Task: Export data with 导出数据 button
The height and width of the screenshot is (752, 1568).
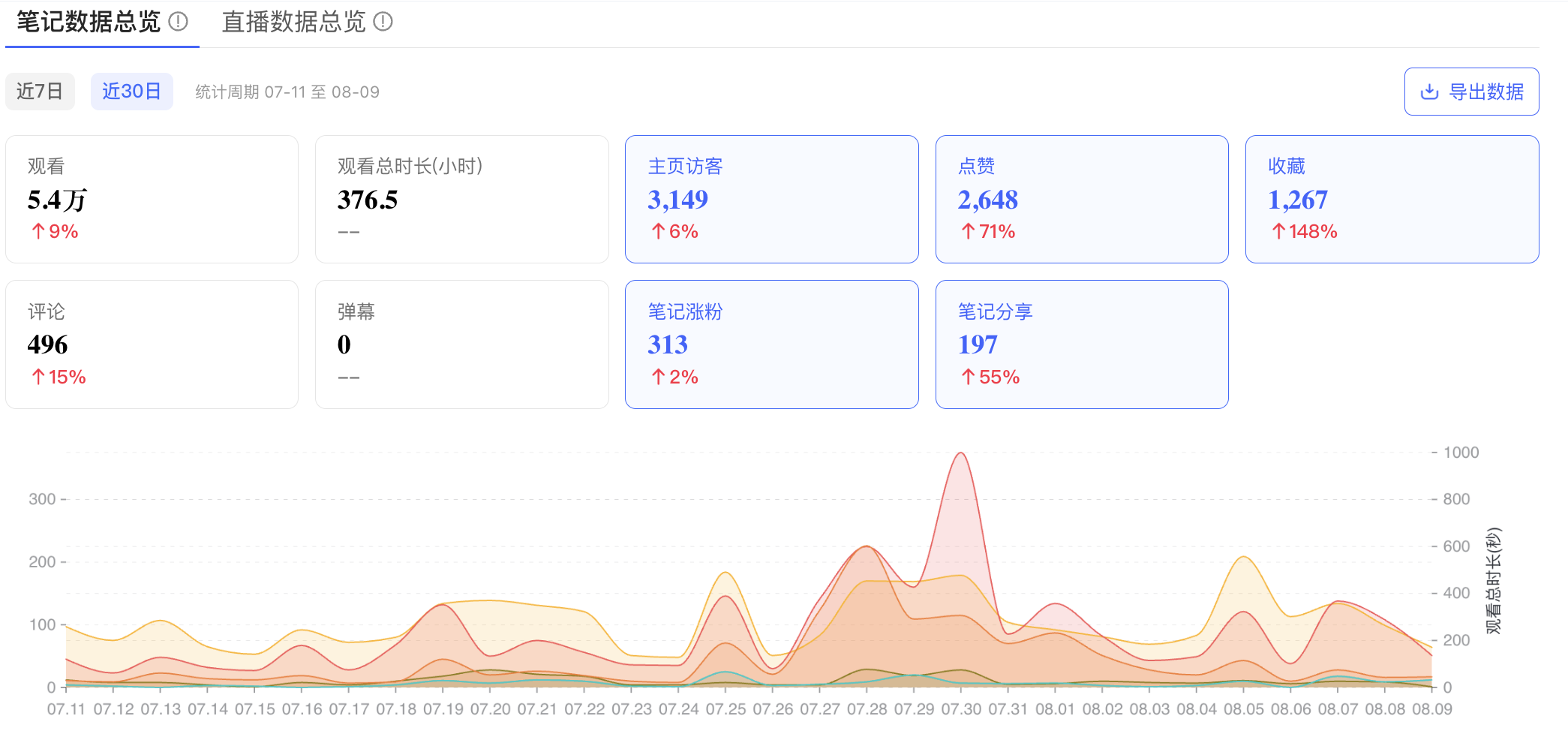Action: (x=1471, y=92)
